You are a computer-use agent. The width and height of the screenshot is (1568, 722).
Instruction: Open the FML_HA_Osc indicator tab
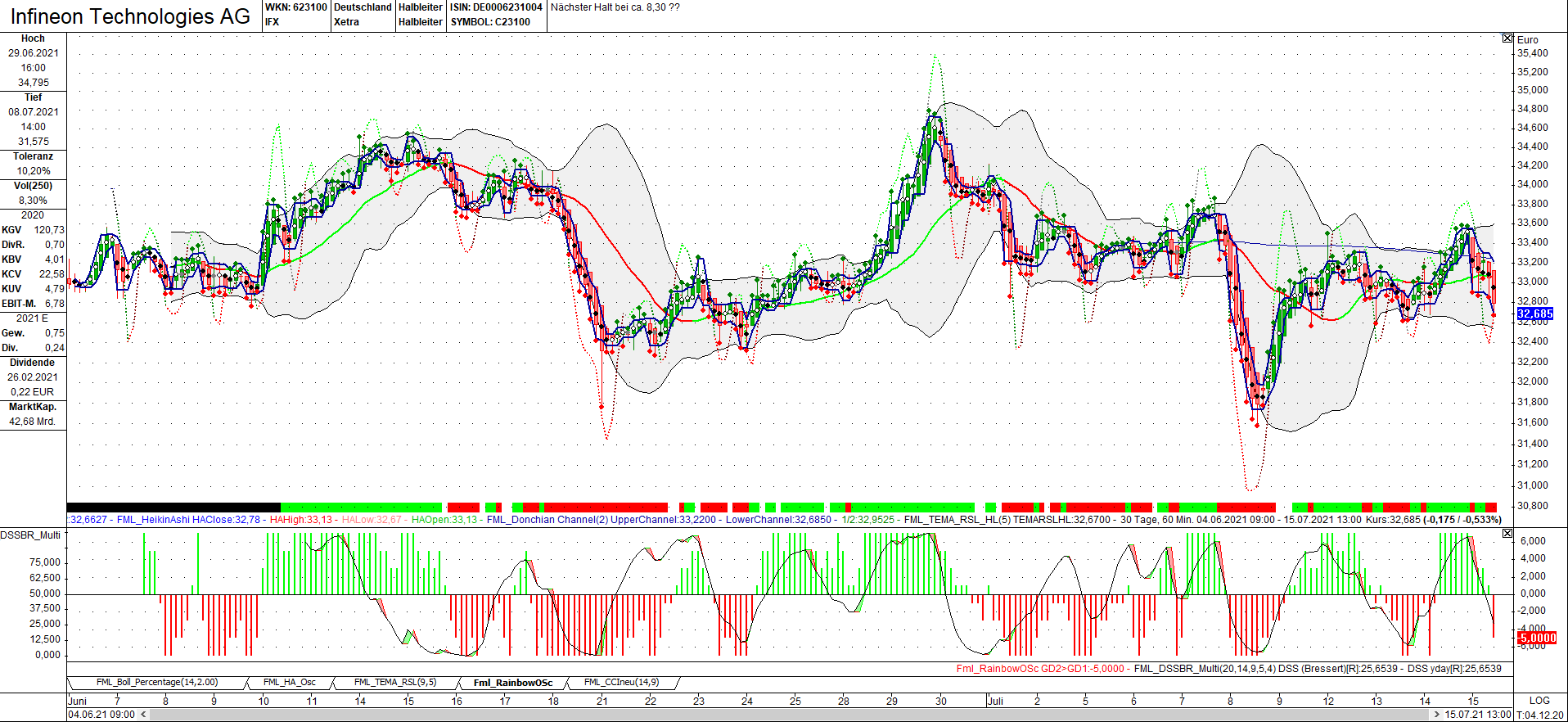290,683
